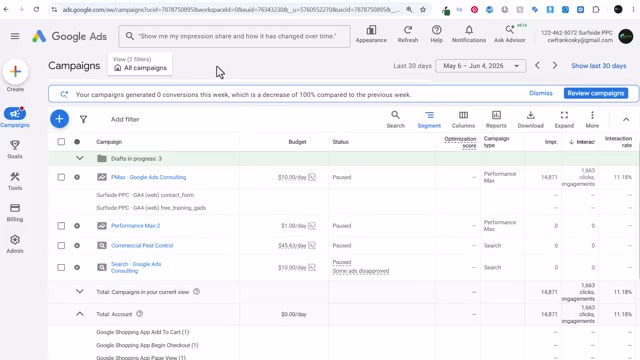The height and width of the screenshot is (360, 640).
Task: Sort by the Campaign column header
Action: (109, 142)
